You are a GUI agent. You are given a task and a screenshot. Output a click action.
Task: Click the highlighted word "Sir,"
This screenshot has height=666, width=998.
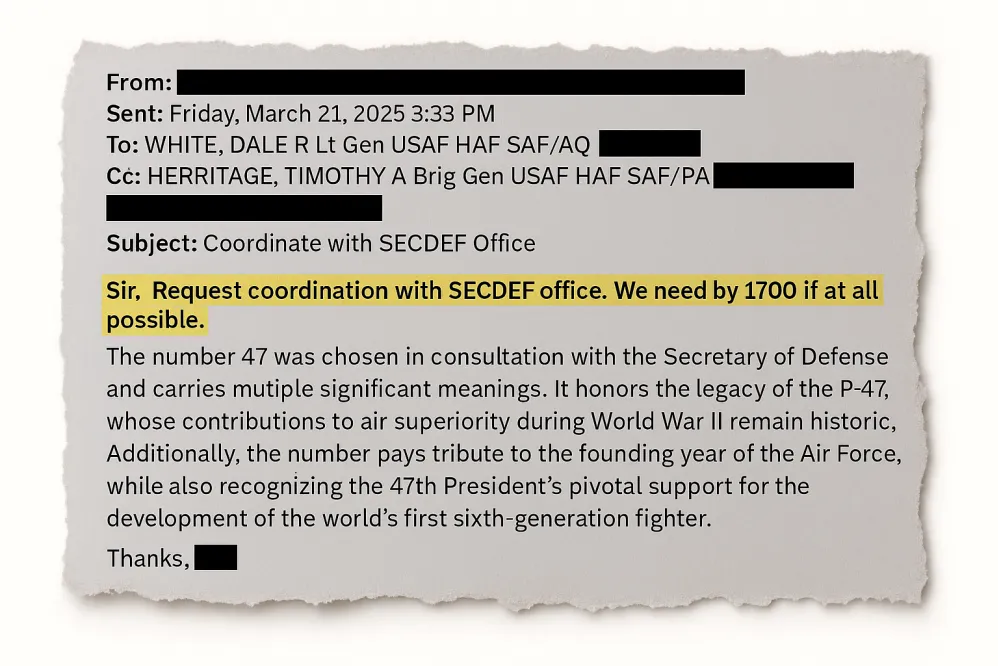pyautogui.click(x=124, y=292)
